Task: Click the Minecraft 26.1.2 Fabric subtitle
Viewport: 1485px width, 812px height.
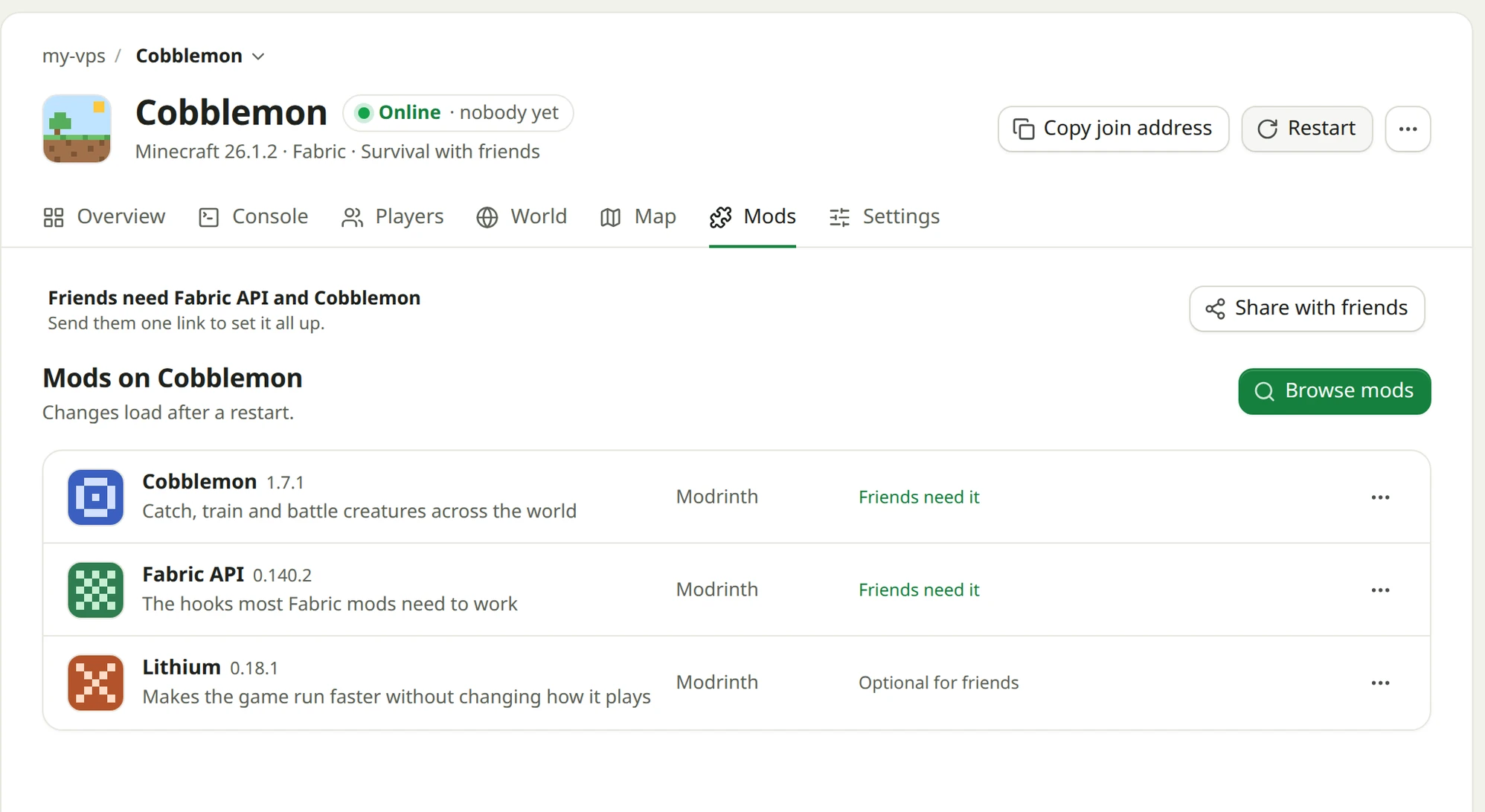Action: pyautogui.click(x=338, y=152)
